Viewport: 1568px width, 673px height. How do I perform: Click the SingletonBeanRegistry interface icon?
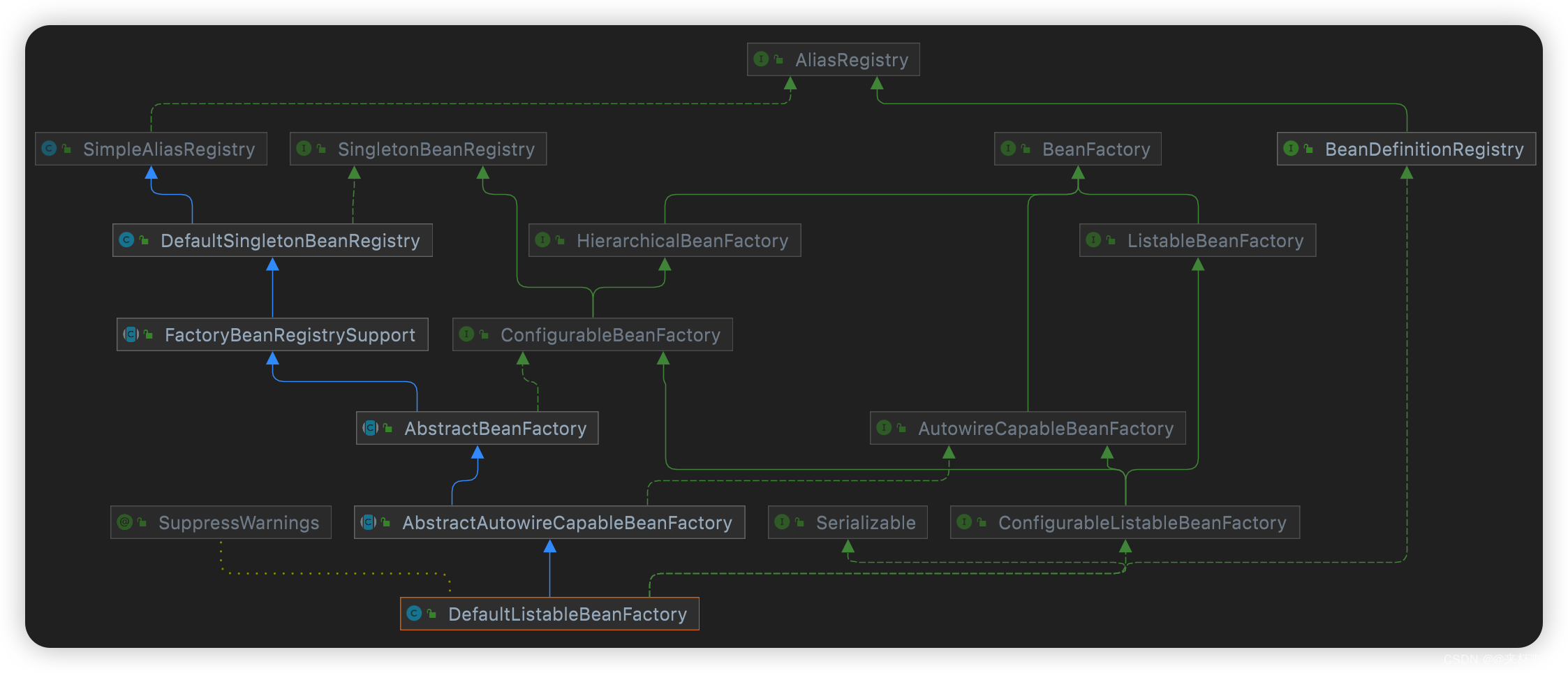pyautogui.click(x=304, y=149)
